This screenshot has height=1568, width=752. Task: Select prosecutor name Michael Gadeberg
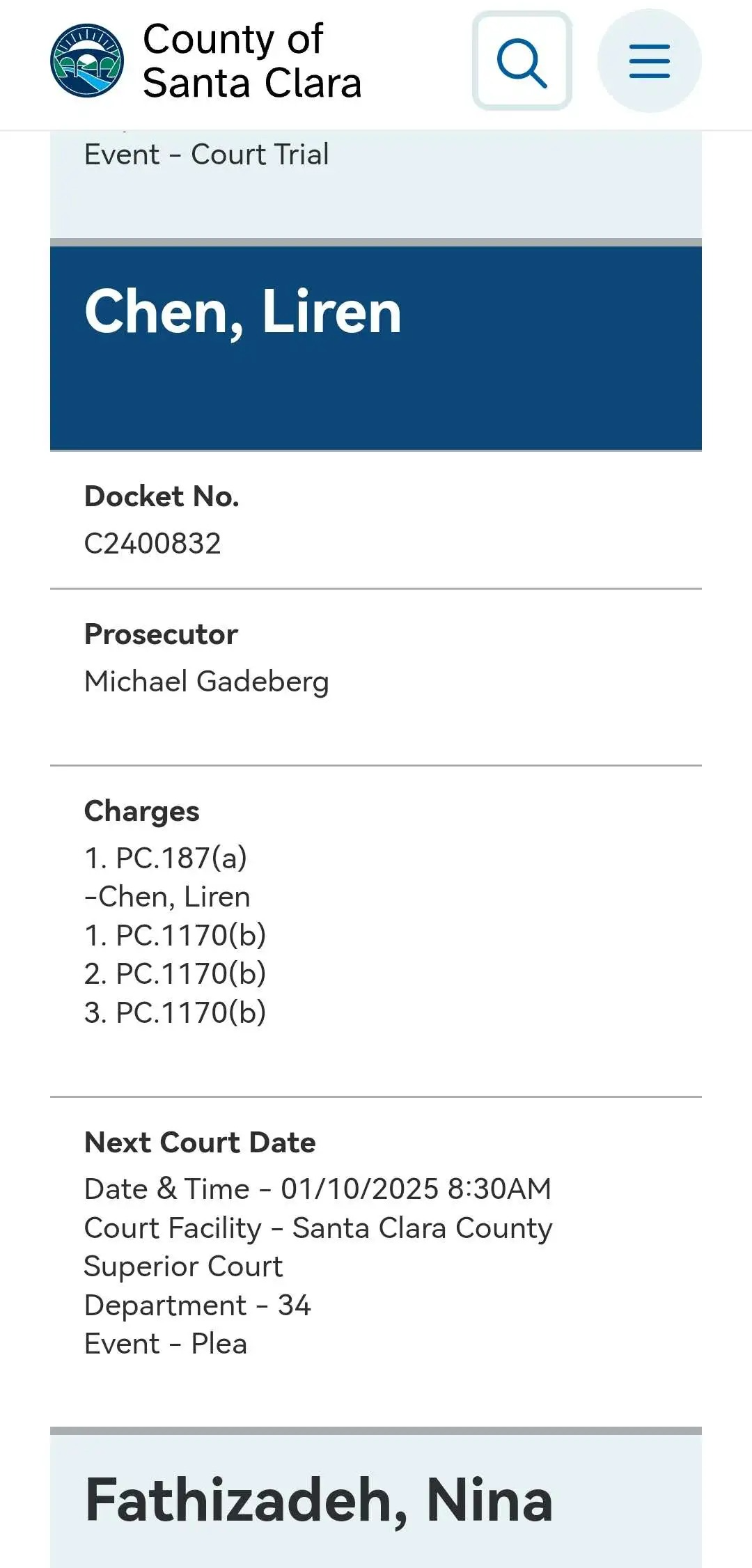click(x=207, y=682)
